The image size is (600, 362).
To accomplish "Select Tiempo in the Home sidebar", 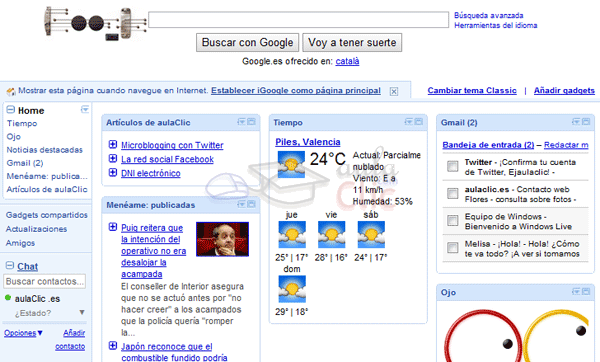I will coord(22,124).
